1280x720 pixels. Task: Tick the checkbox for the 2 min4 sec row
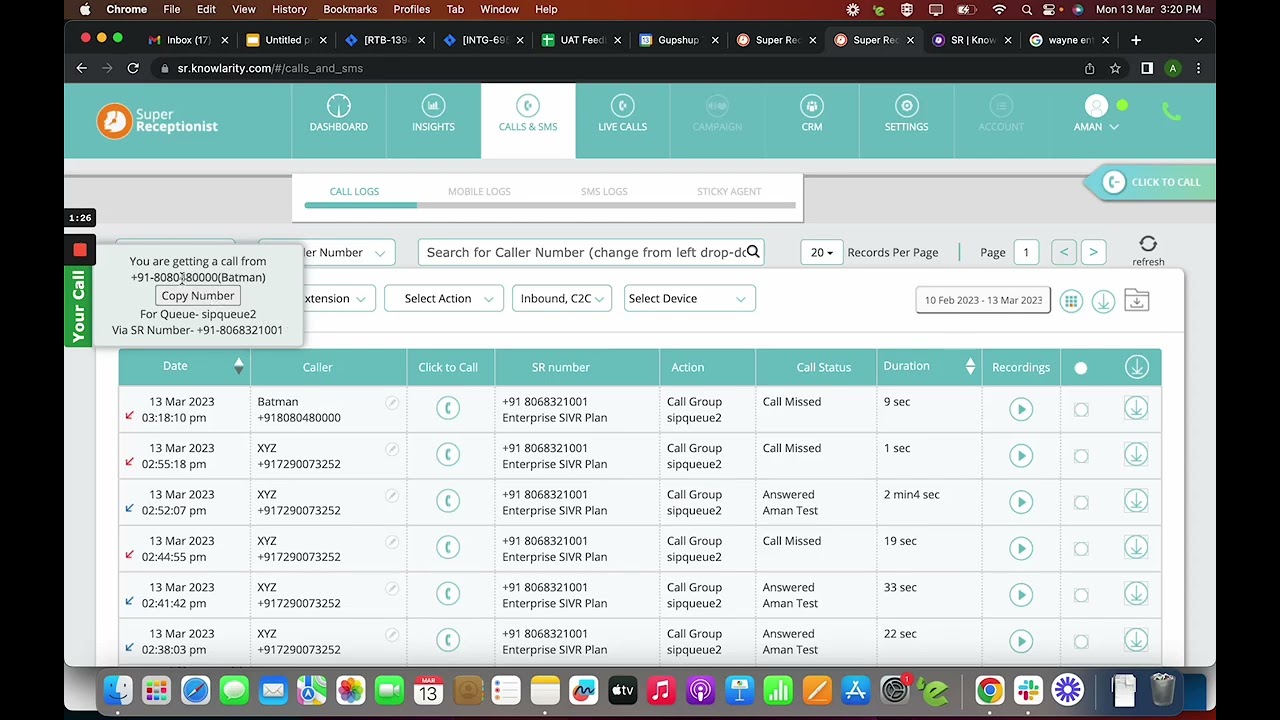(1081, 503)
